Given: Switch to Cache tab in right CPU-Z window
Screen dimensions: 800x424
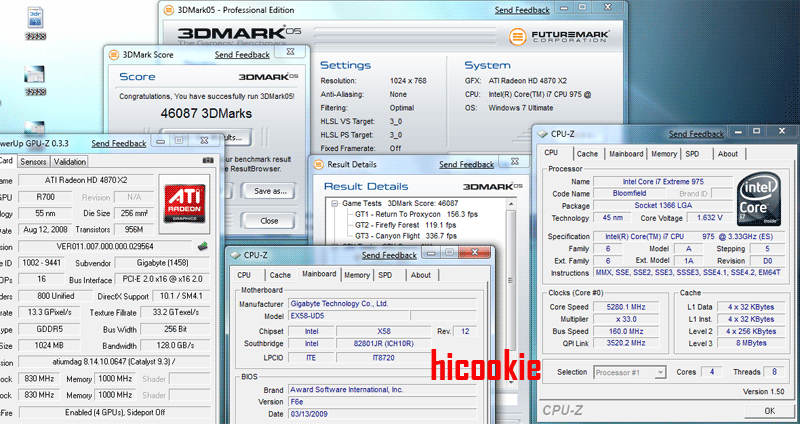Looking at the screenshot, I should (587, 154).
